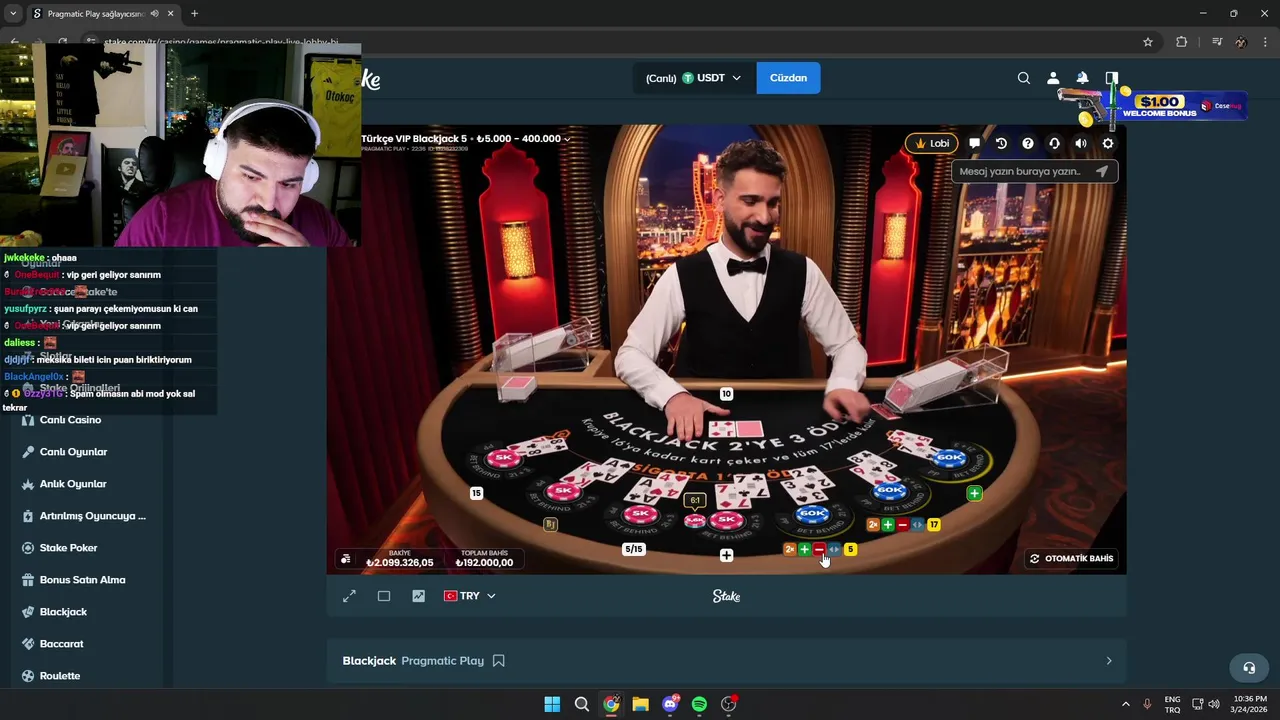Open live support headset icon in game

click(x=1054, y=143)
